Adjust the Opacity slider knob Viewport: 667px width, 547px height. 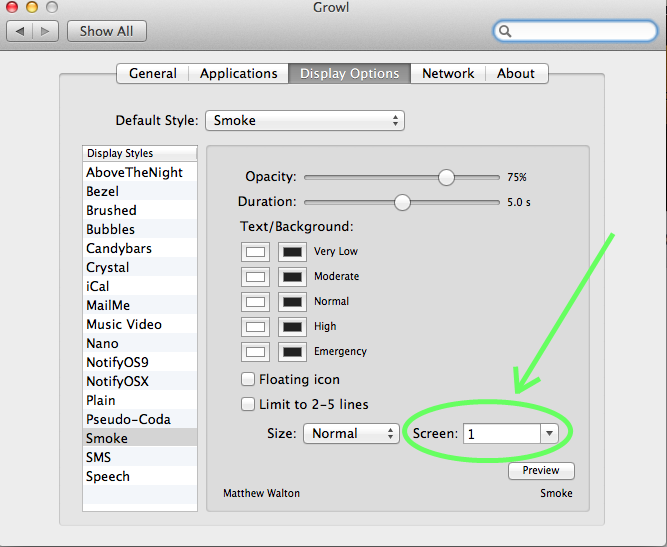[446, 177]
